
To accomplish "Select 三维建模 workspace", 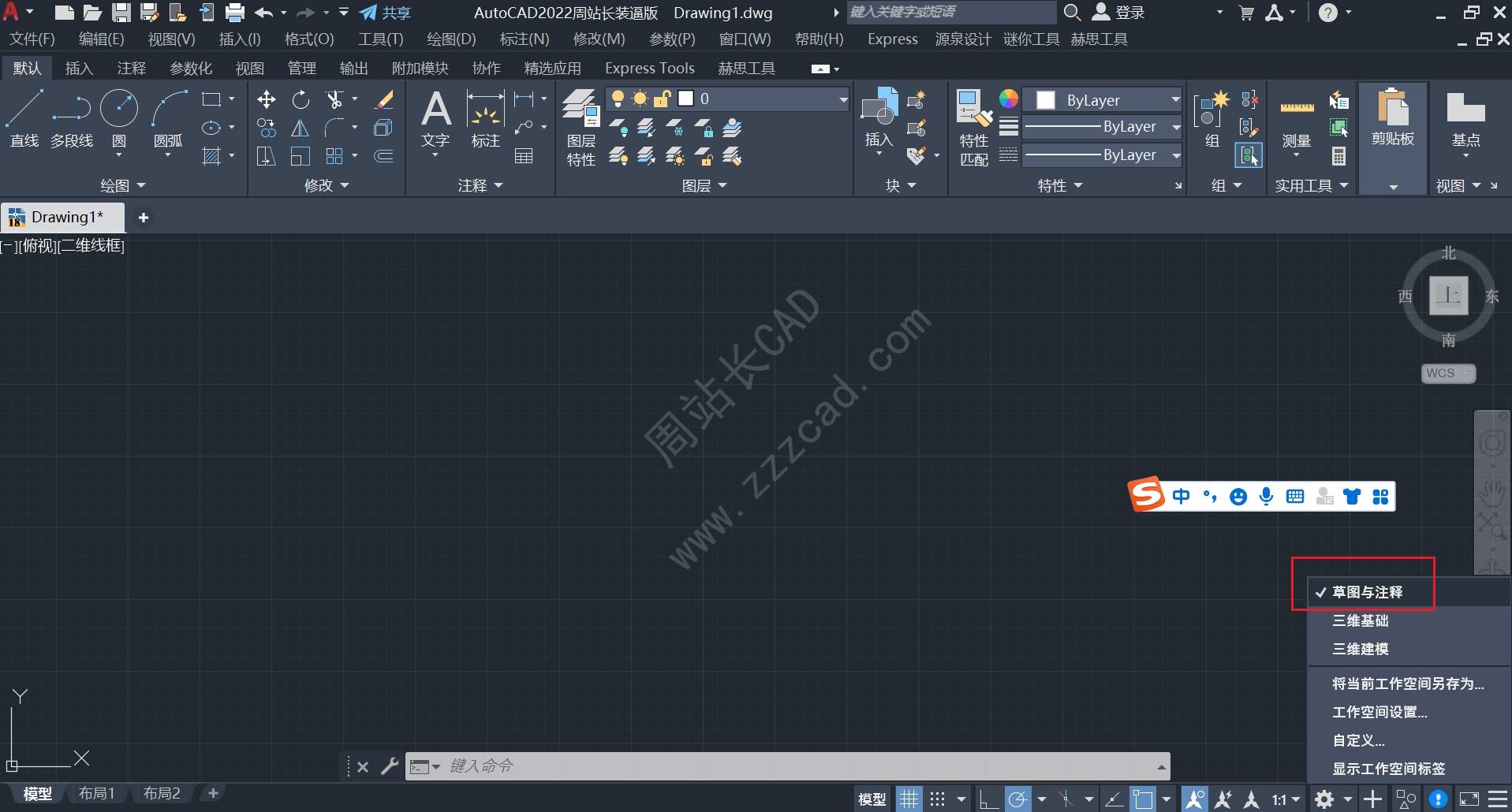I will click(x=1361, y=649).
